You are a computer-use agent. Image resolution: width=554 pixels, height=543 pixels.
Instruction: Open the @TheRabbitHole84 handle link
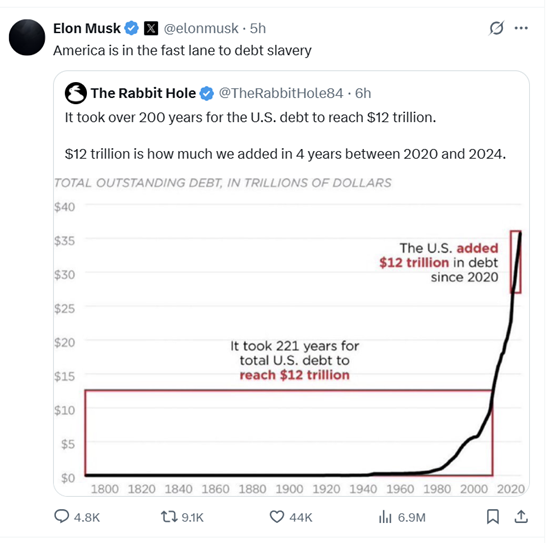[x=281, y=93]
